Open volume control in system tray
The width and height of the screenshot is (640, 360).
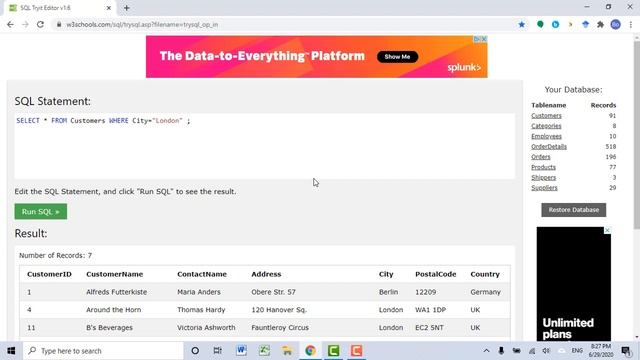[546, 351]
